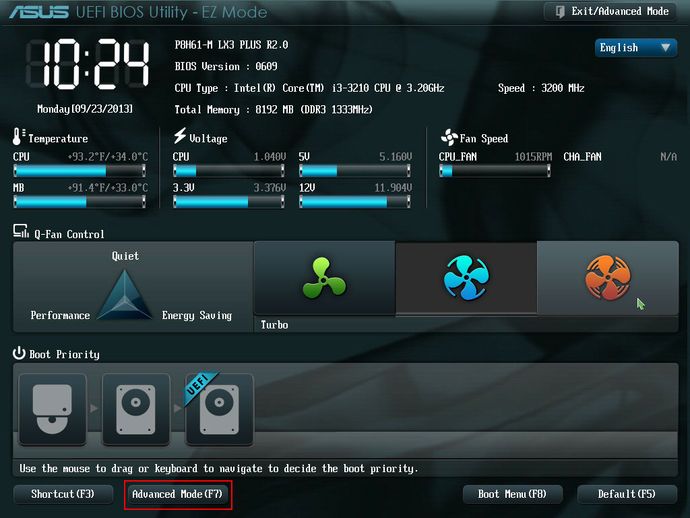Screen dimensions: 690x518
Task: Click the 10:24 system clock
Action: (88, 65)
